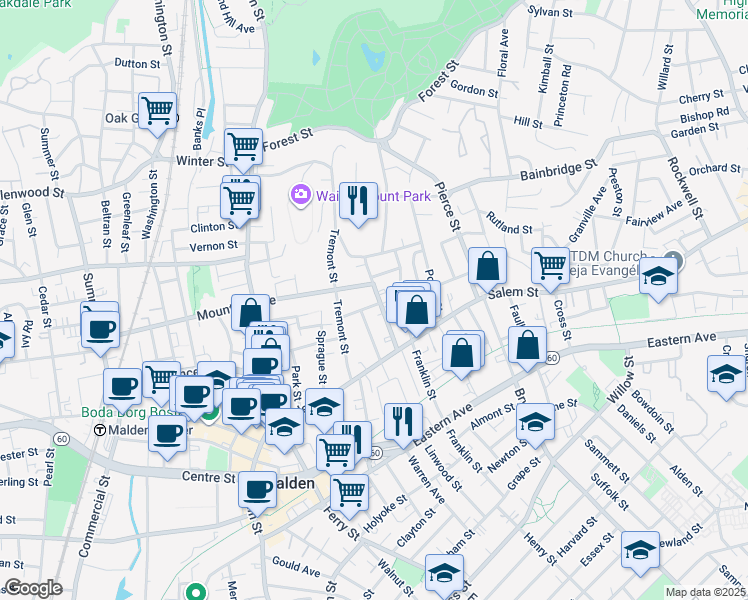Open the shopping cart marker beside Clinton St
This screenshot has height=600, width=748.
239,203
